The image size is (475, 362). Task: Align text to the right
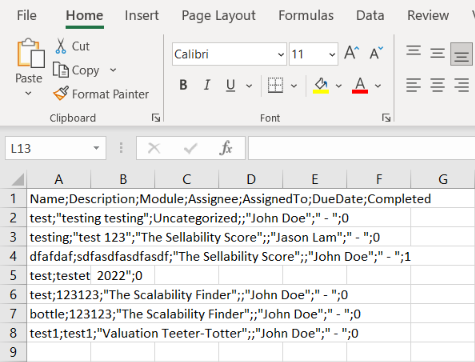click(461, 85)
